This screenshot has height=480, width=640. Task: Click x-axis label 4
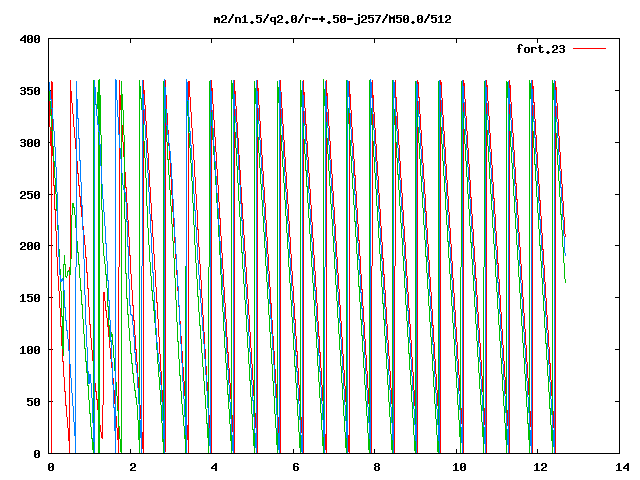[214, 467]
